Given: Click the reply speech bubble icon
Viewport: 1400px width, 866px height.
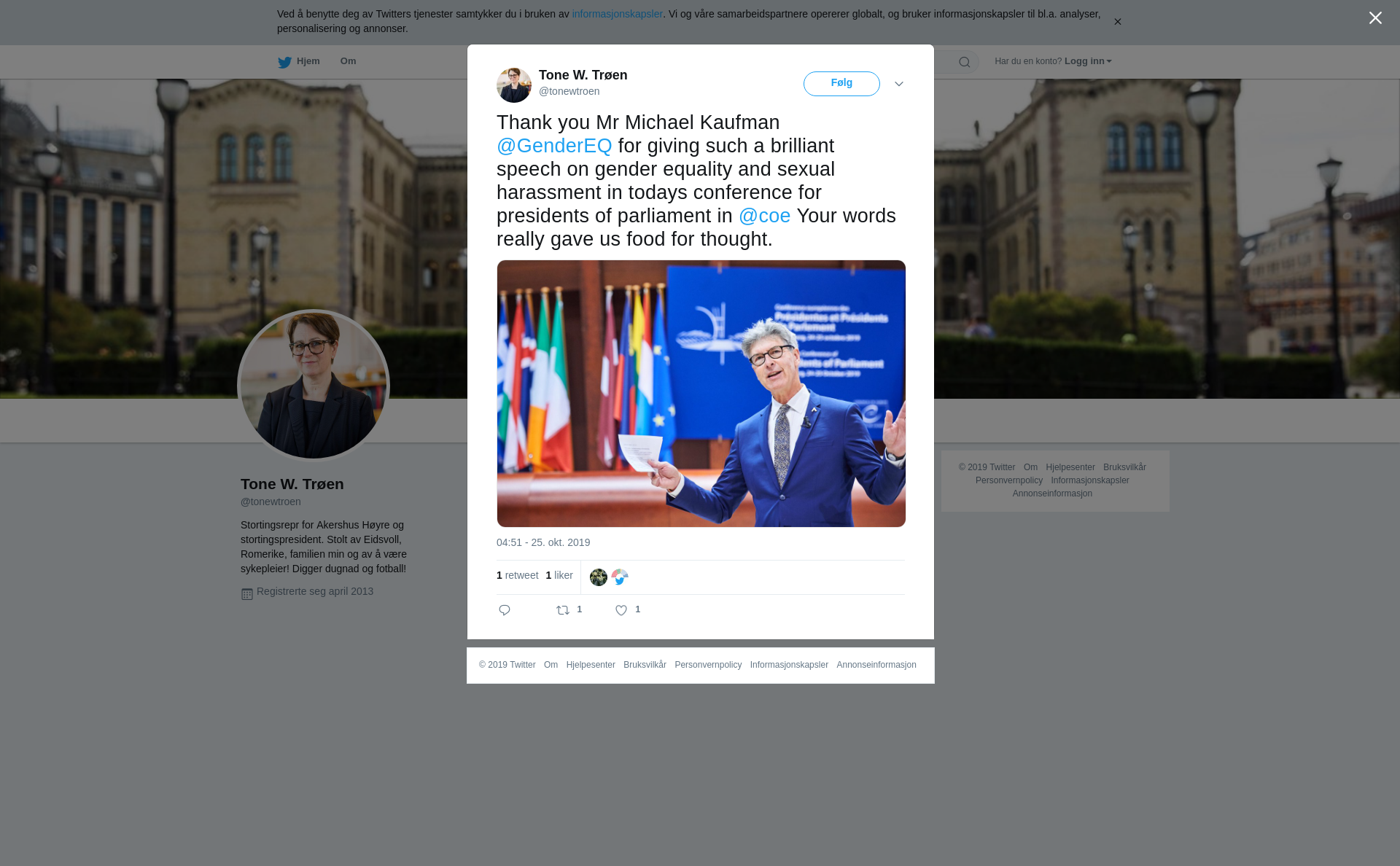Looking at the screenshot, I should click(505, 610).
